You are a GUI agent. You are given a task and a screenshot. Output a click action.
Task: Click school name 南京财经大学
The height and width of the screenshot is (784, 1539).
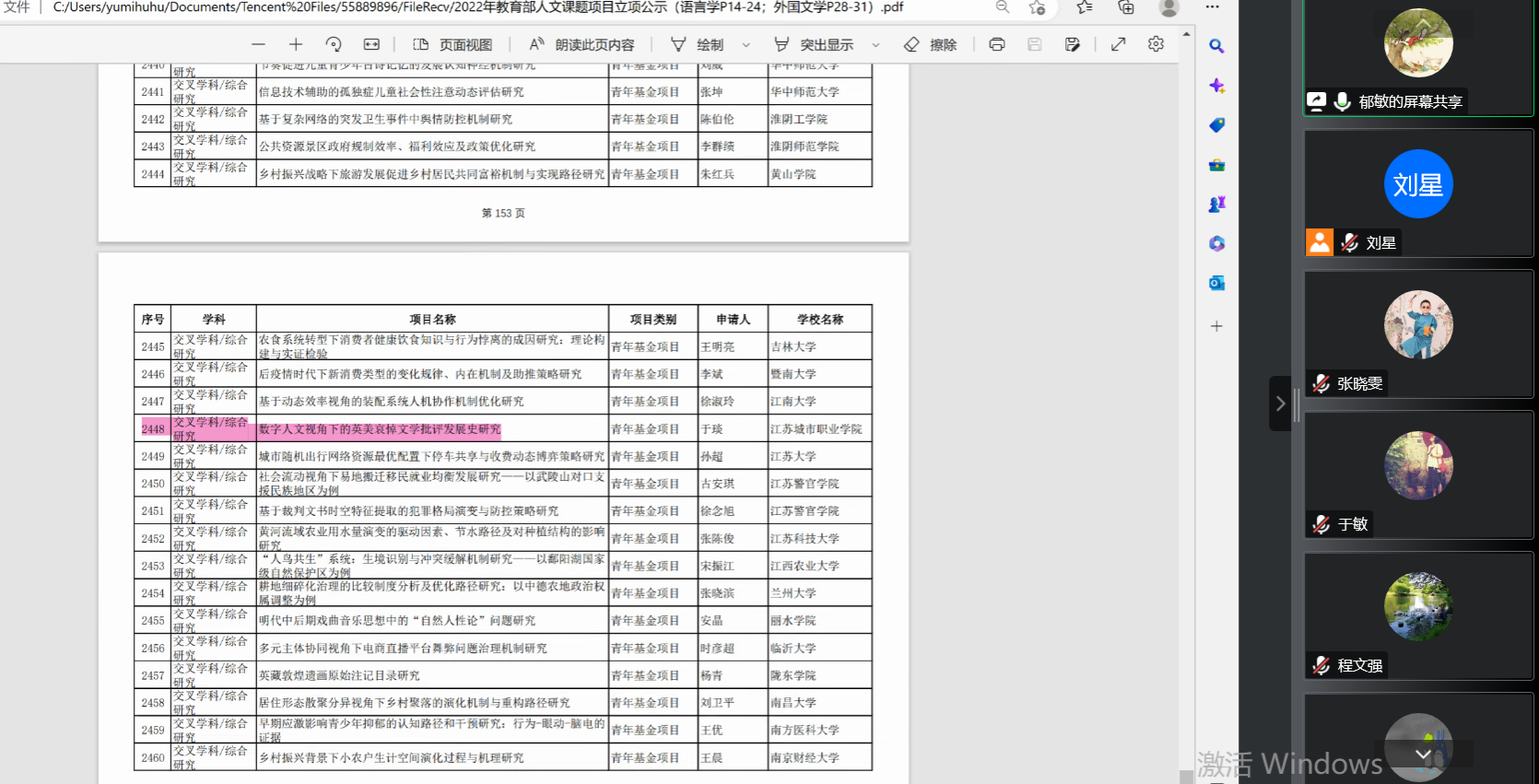805,758
